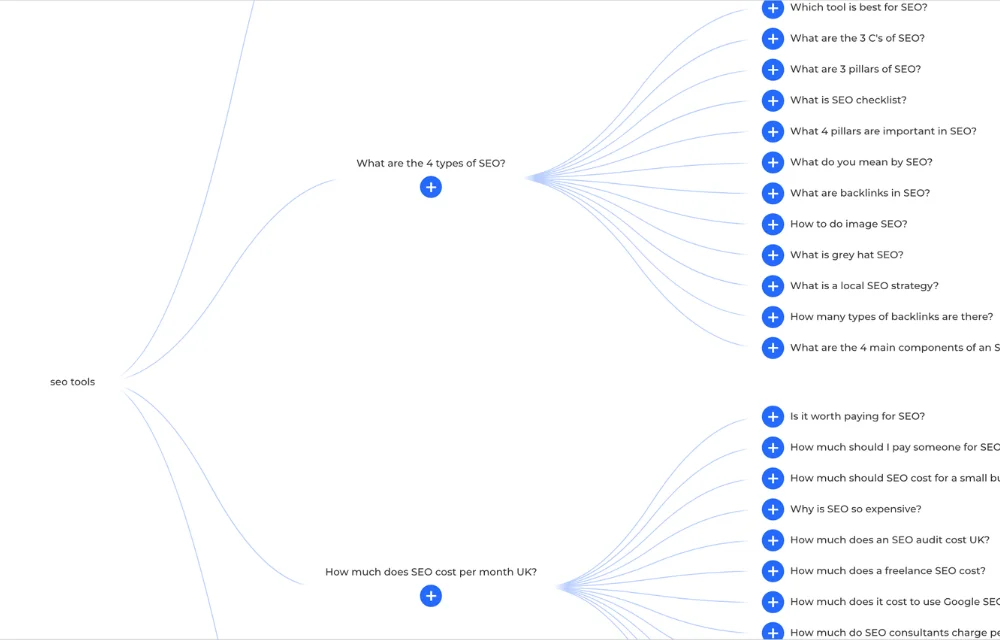
Task: Click 'How much should I pay someone for SEO' text
Action: point(895,447)
